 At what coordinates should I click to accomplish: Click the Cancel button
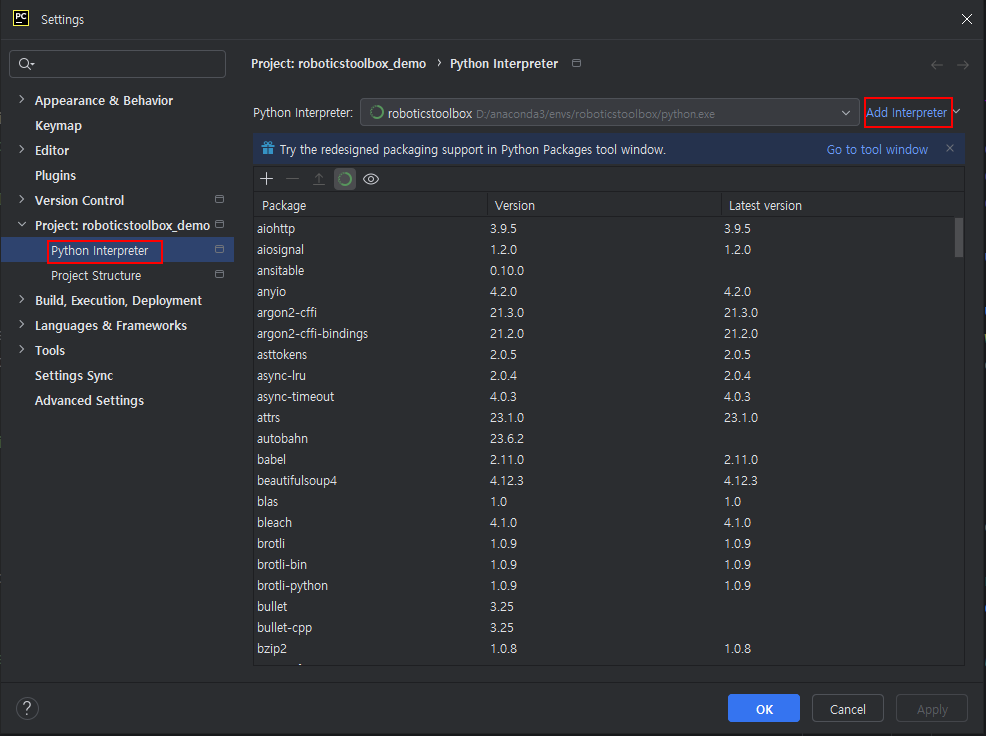pos(847,709)
